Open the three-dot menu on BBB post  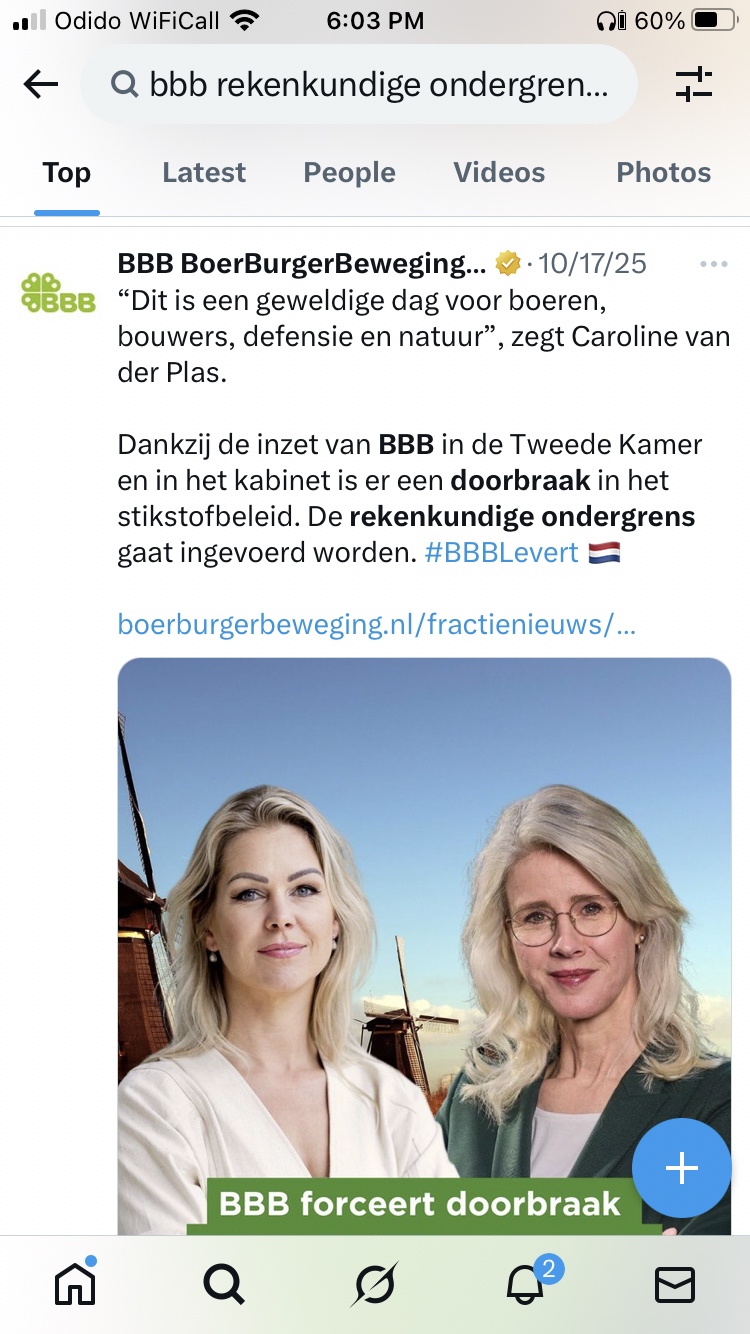pyautogui.click(x=714, y=264)
